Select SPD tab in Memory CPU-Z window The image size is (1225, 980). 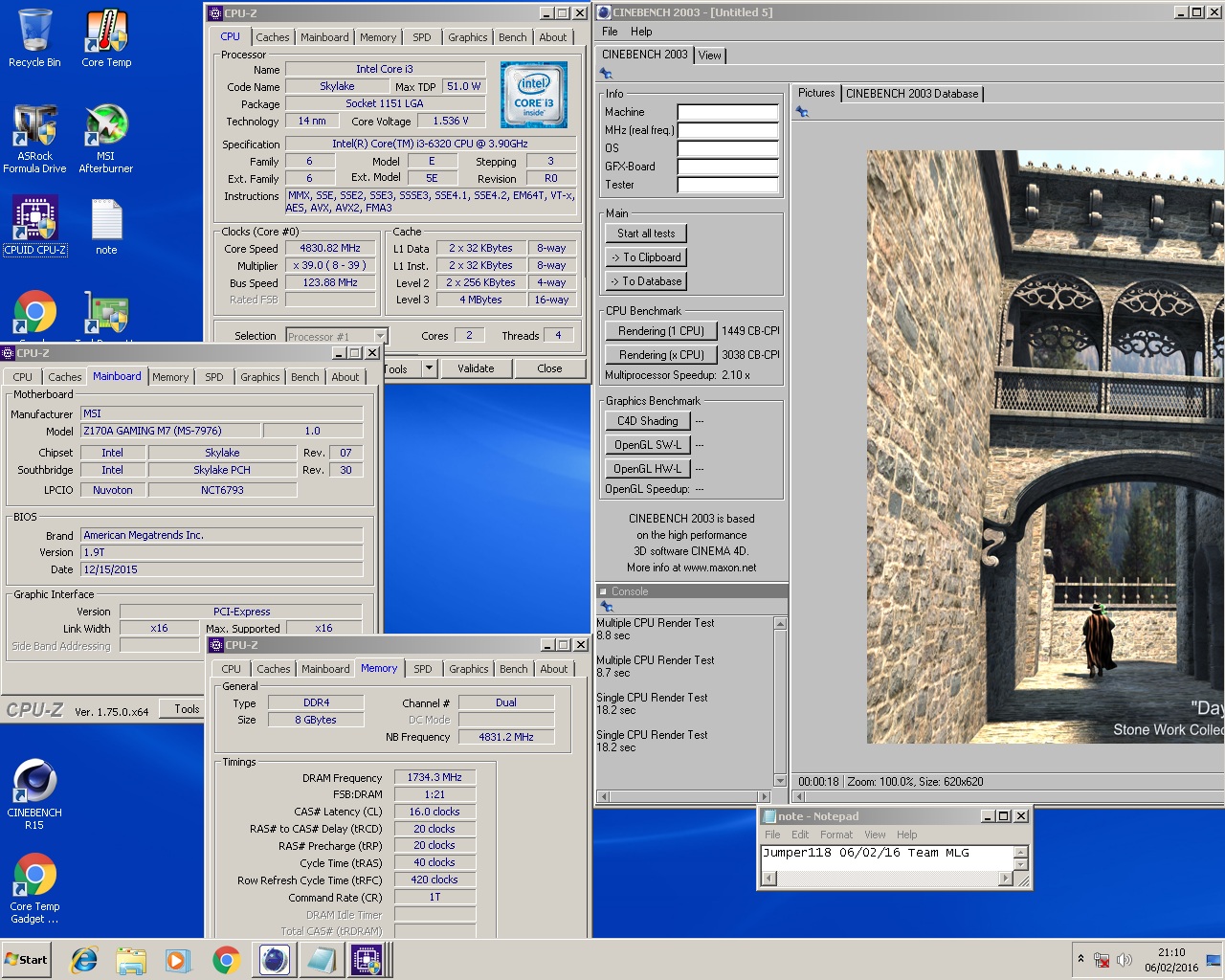[x=423, y=669]
